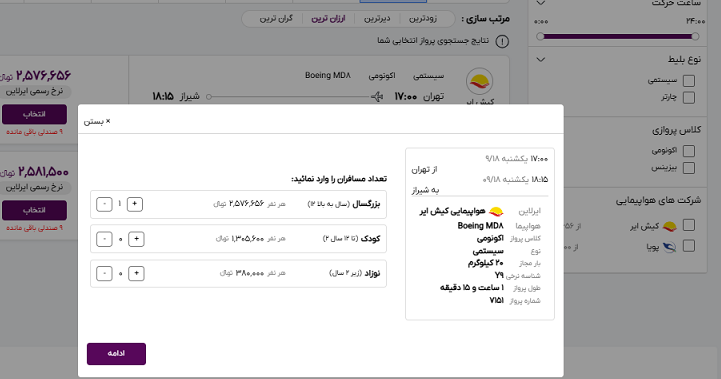This screenshot has width=721, height=379.
Task: Click the ادامه continue button
Action: coord(116,354)
